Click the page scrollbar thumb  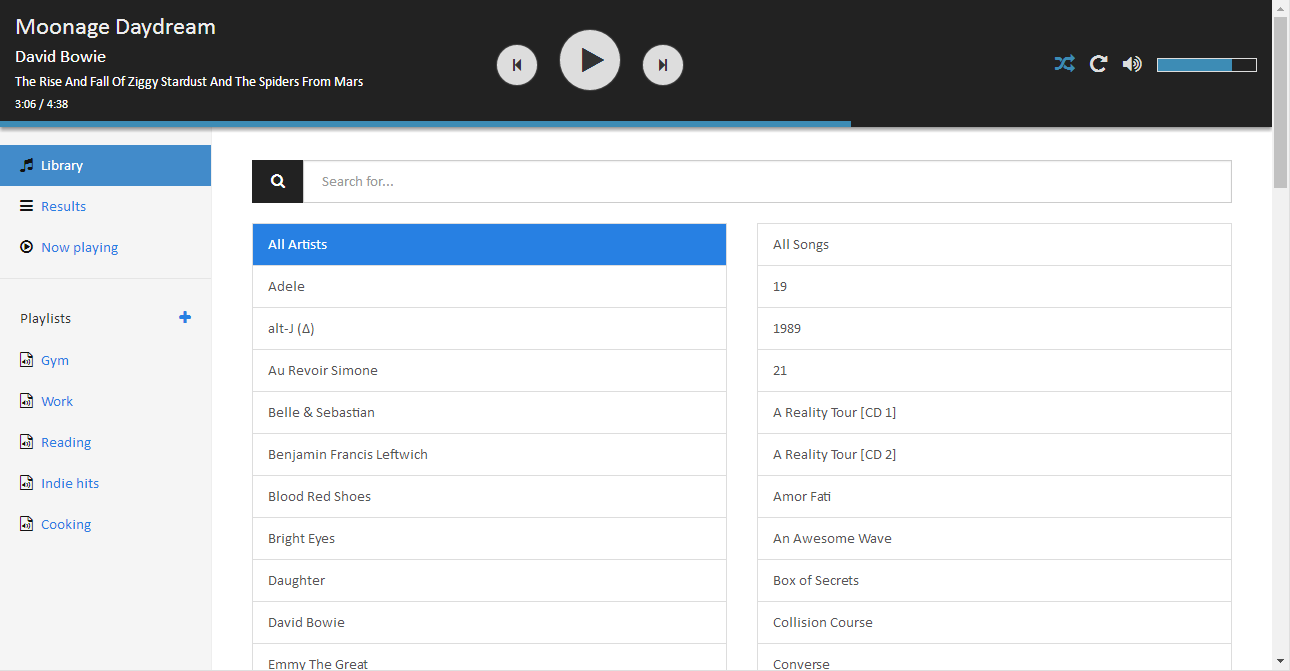tap(1281, 101)
